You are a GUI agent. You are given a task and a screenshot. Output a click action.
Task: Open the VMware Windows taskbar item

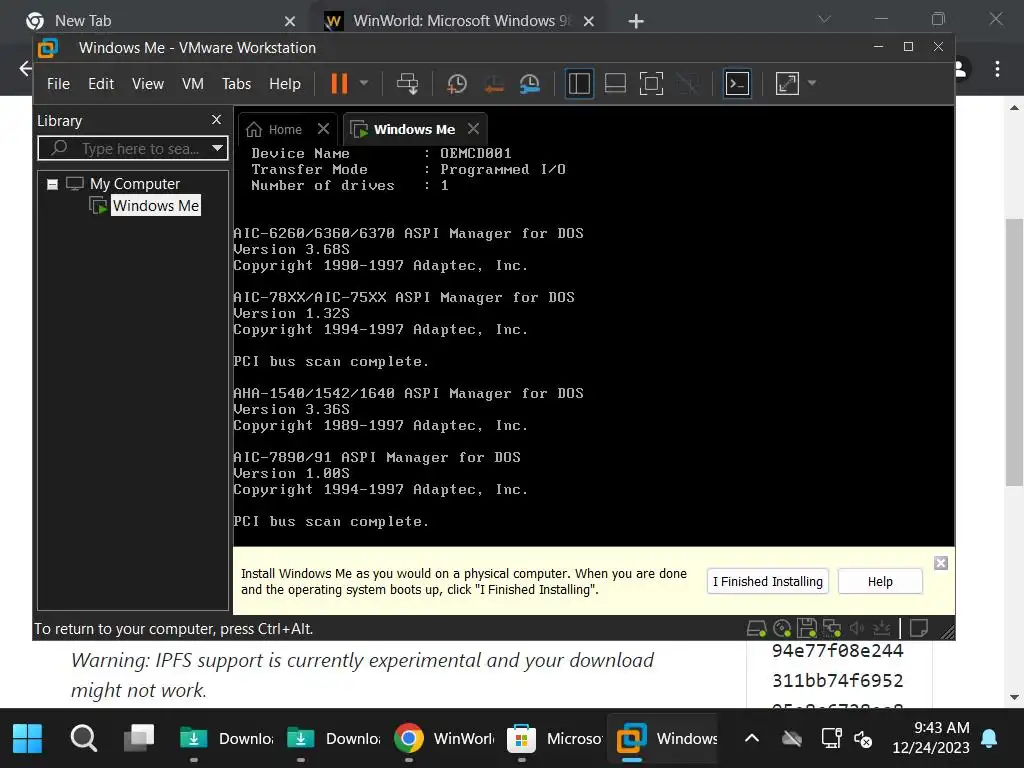coord(664,739)
